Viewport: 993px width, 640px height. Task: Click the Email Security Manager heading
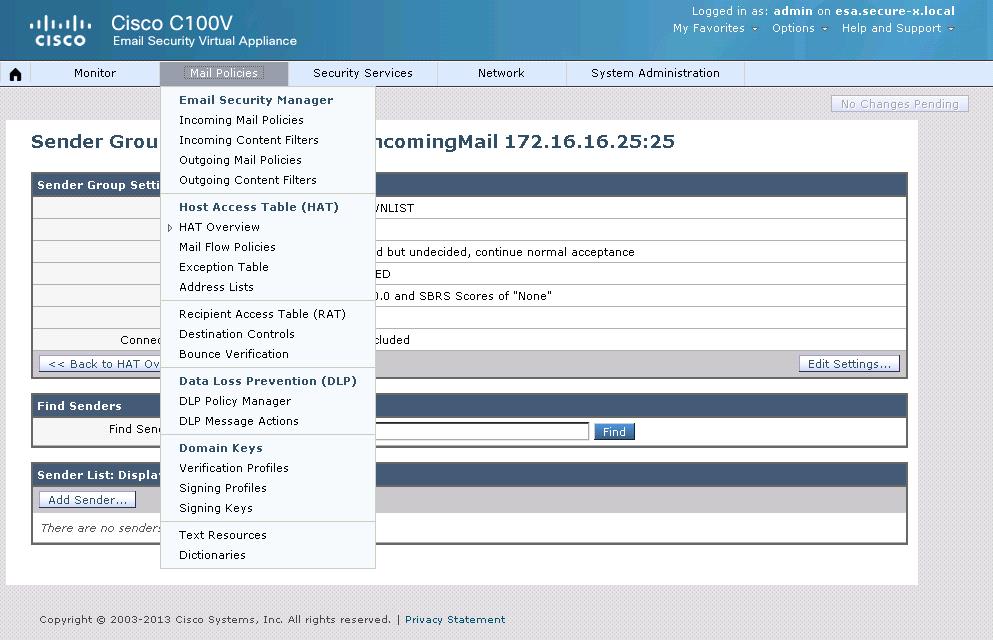256,100
